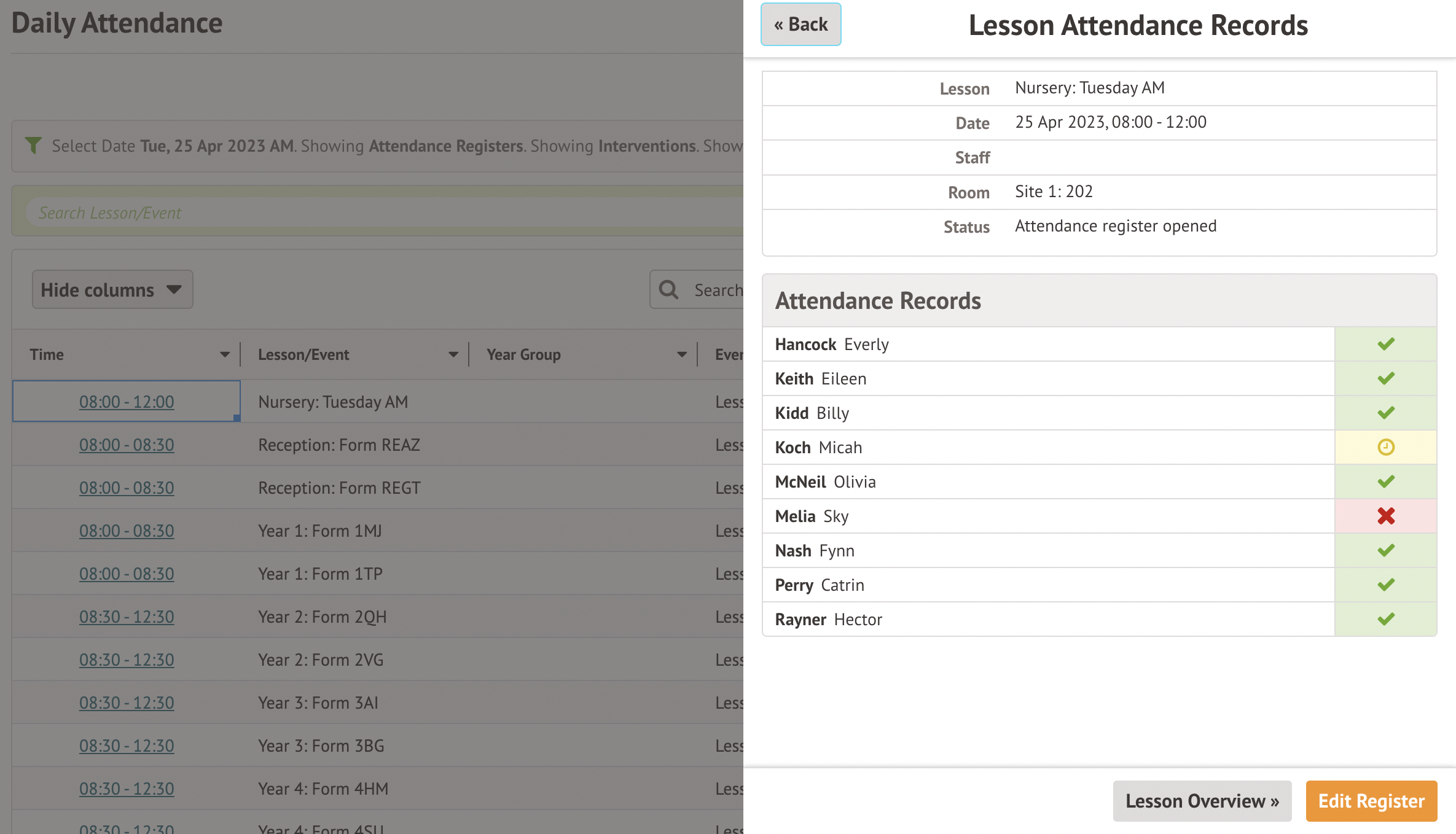The image size is (1456, 834).
Task: Click Koch Micah's yellow late clock icon
Action: 1385,447
